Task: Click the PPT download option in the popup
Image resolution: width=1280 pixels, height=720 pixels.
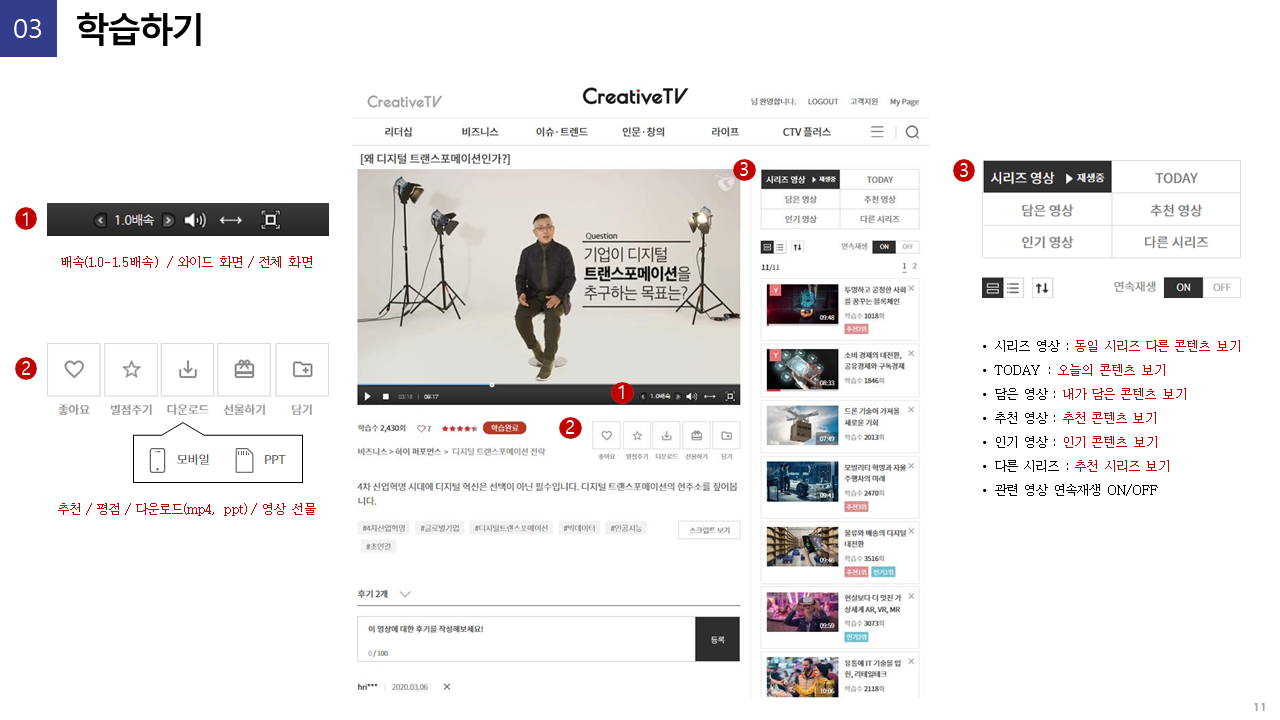Action: click(x=260, y=460)
